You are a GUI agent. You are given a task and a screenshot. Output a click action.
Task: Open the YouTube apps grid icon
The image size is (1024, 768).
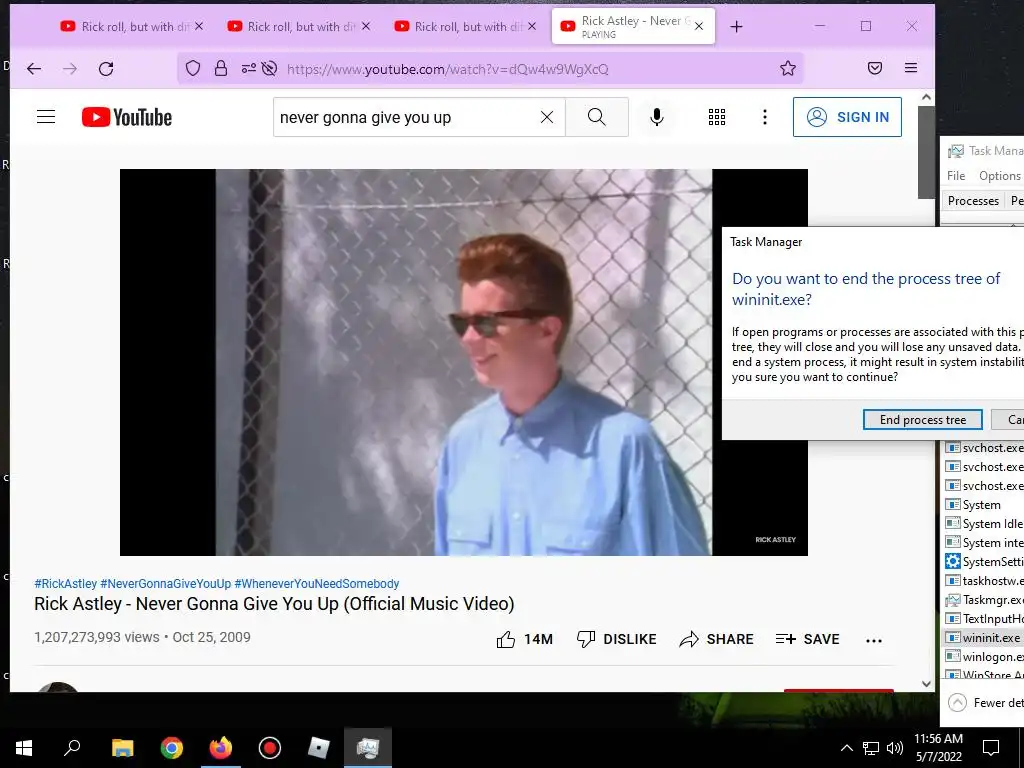tap(717, 117)
